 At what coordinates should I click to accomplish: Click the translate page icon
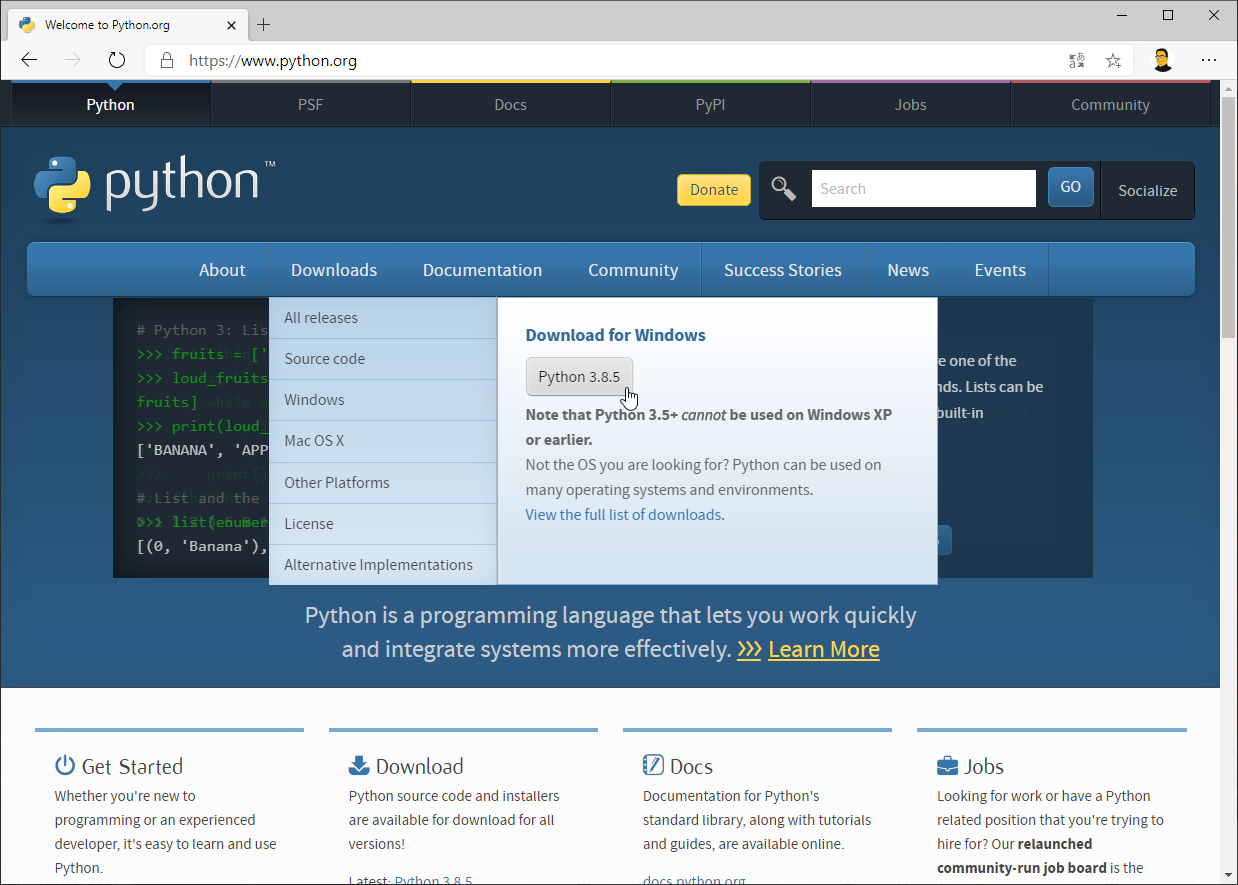pos(1077,61)
